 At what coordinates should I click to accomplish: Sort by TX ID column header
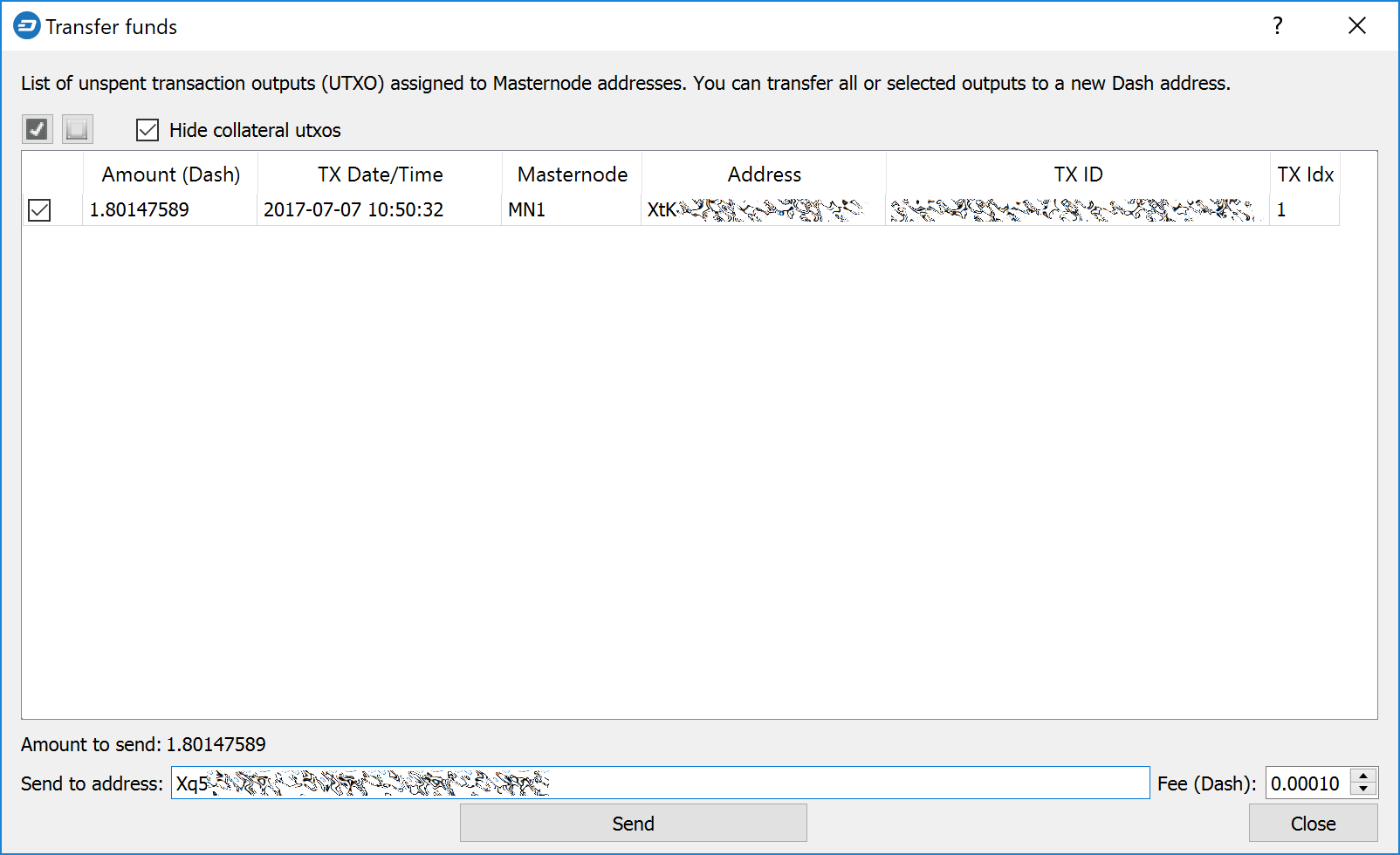[1078, 174]
